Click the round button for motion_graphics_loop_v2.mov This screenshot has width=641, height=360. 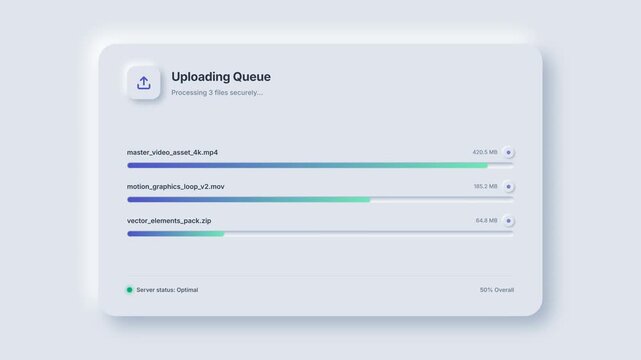point(508,187)
